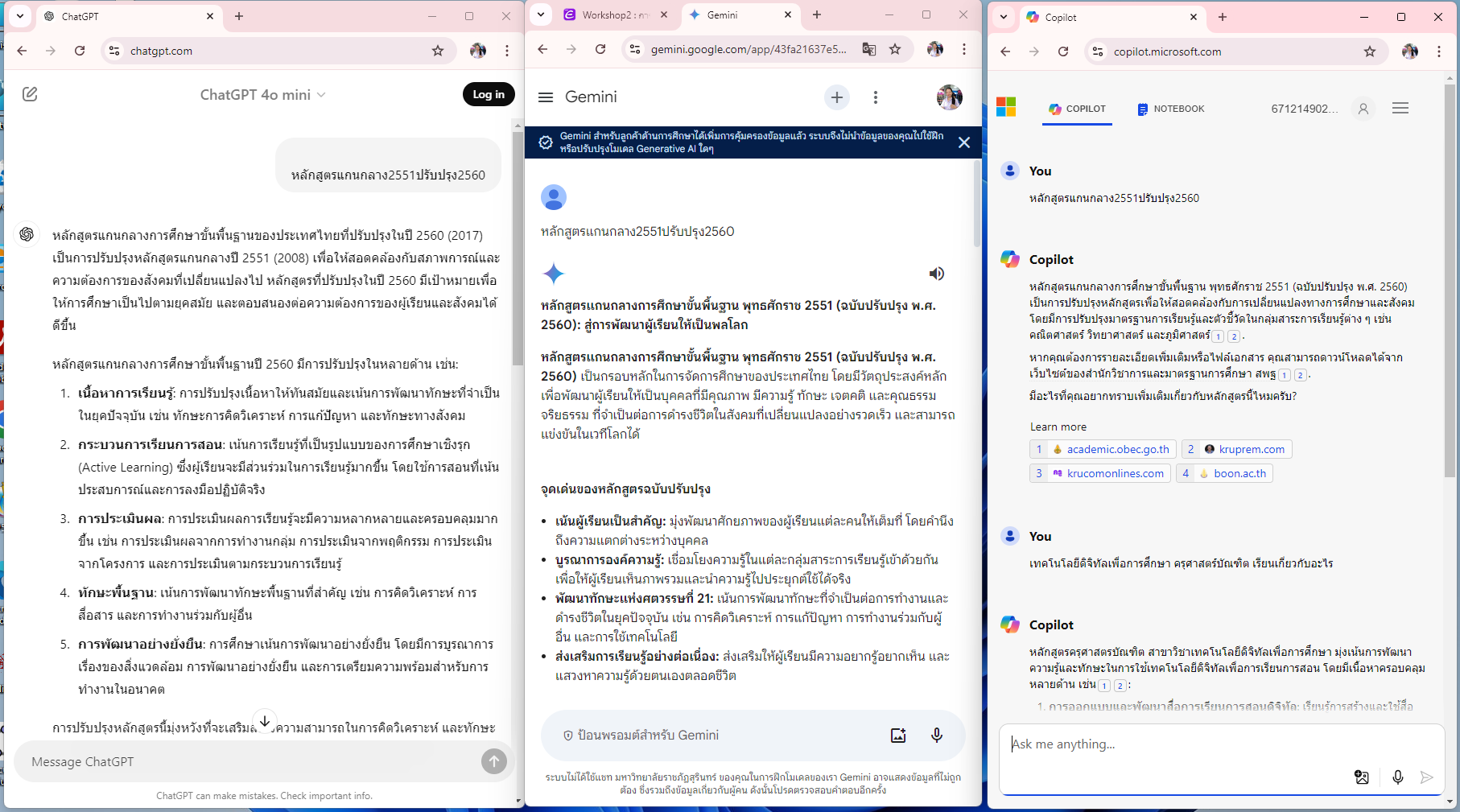The image size is (1460, 812).
Task: Dismiss the Gemini data protection banner
Action: pos(964,142)
